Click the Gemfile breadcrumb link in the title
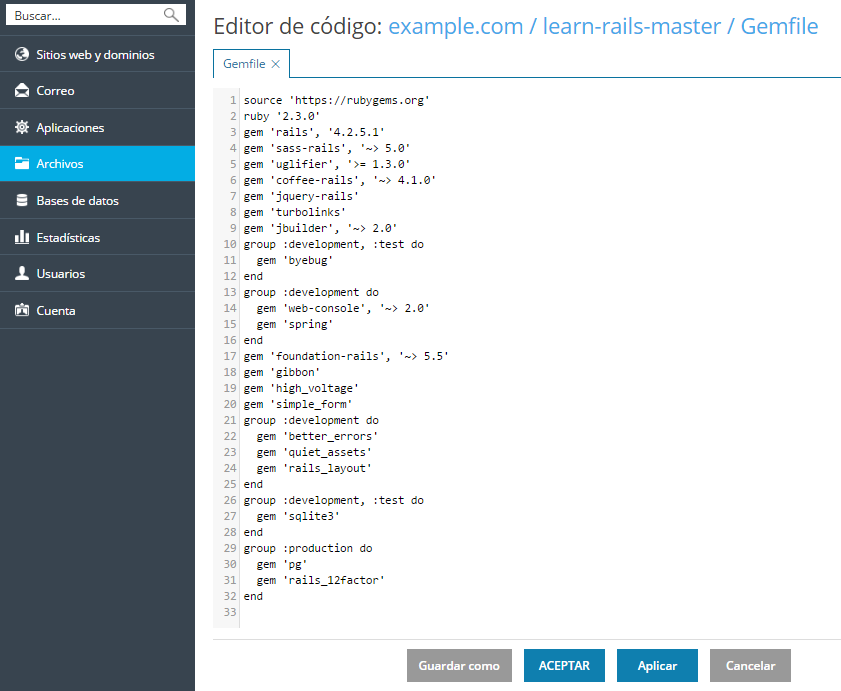841x691 pixels. 779,26
